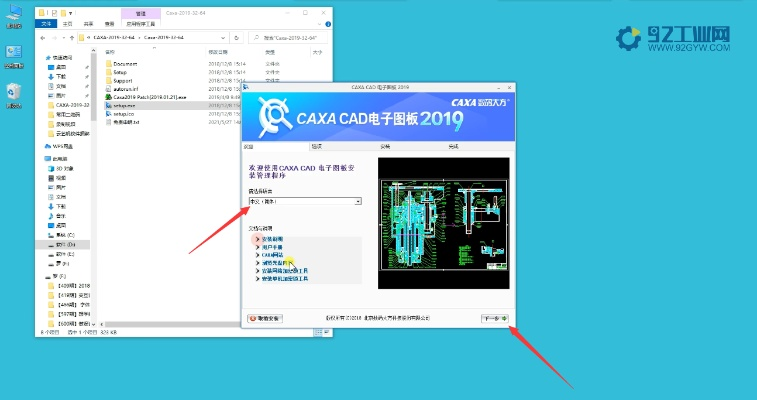Click the 取消安装 (Cancel install) button

(x=265, y=318)
